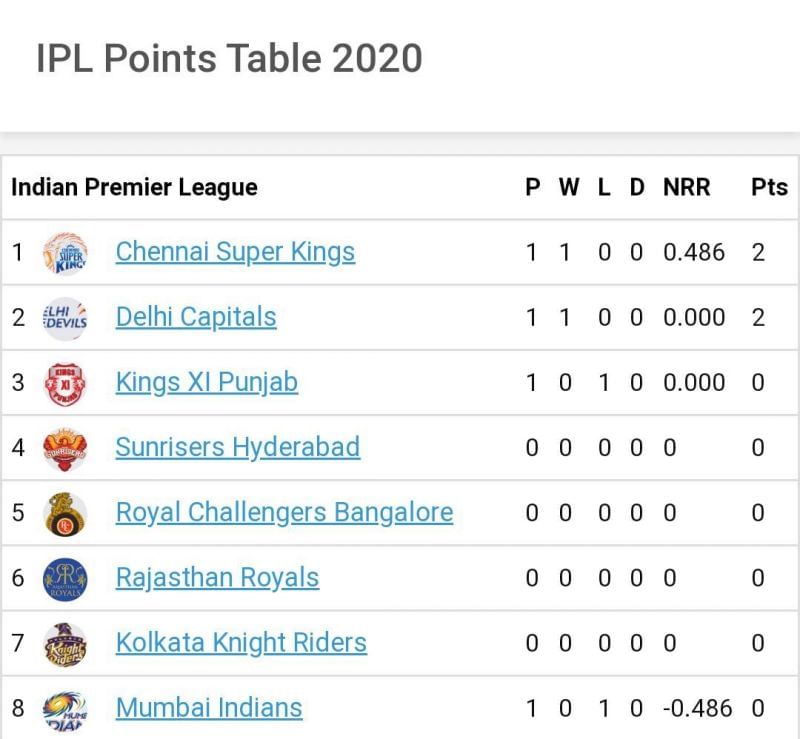This screenshot has height=739, width=800.
Task: Click the IPL Points Table 2020 heading
Action: pyautogui.click(x=229, y=58)
